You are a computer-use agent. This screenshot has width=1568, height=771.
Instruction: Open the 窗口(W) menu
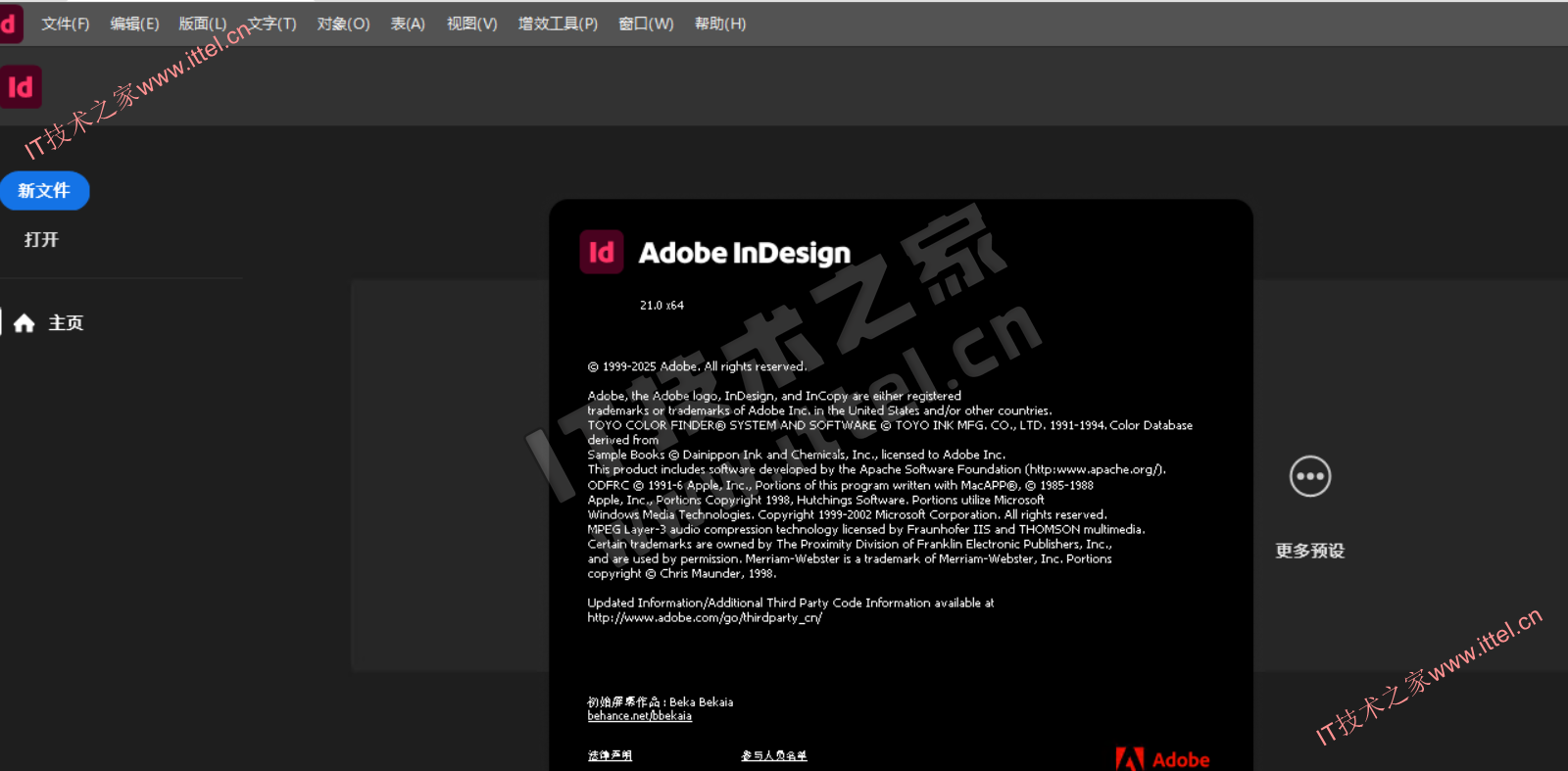(646, 24)
